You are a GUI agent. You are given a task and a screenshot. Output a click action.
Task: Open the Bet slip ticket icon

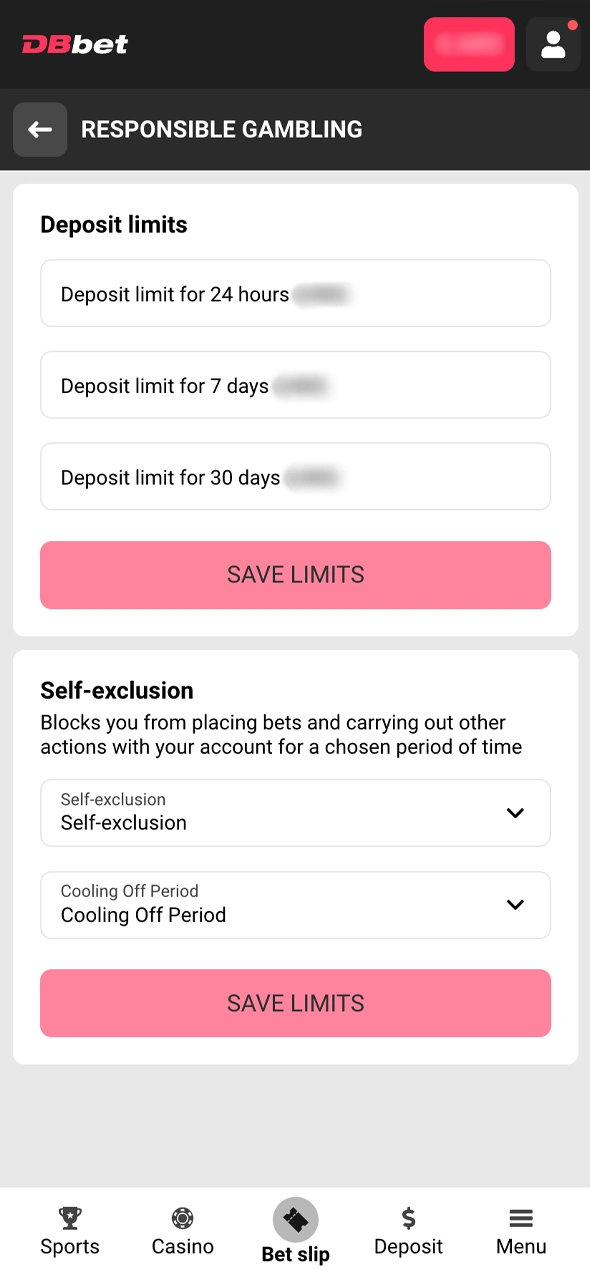(295, 1220)
